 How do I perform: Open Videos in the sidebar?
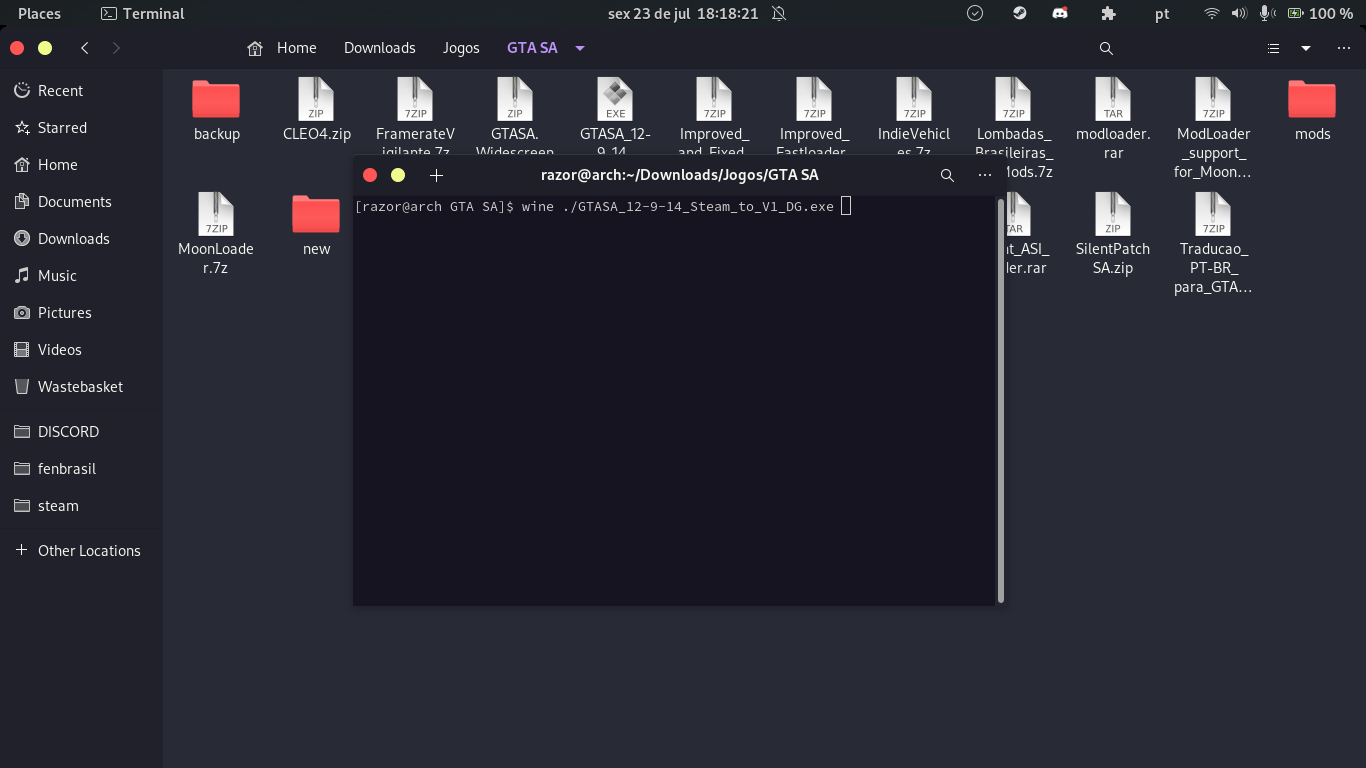[x=81, y=350]
